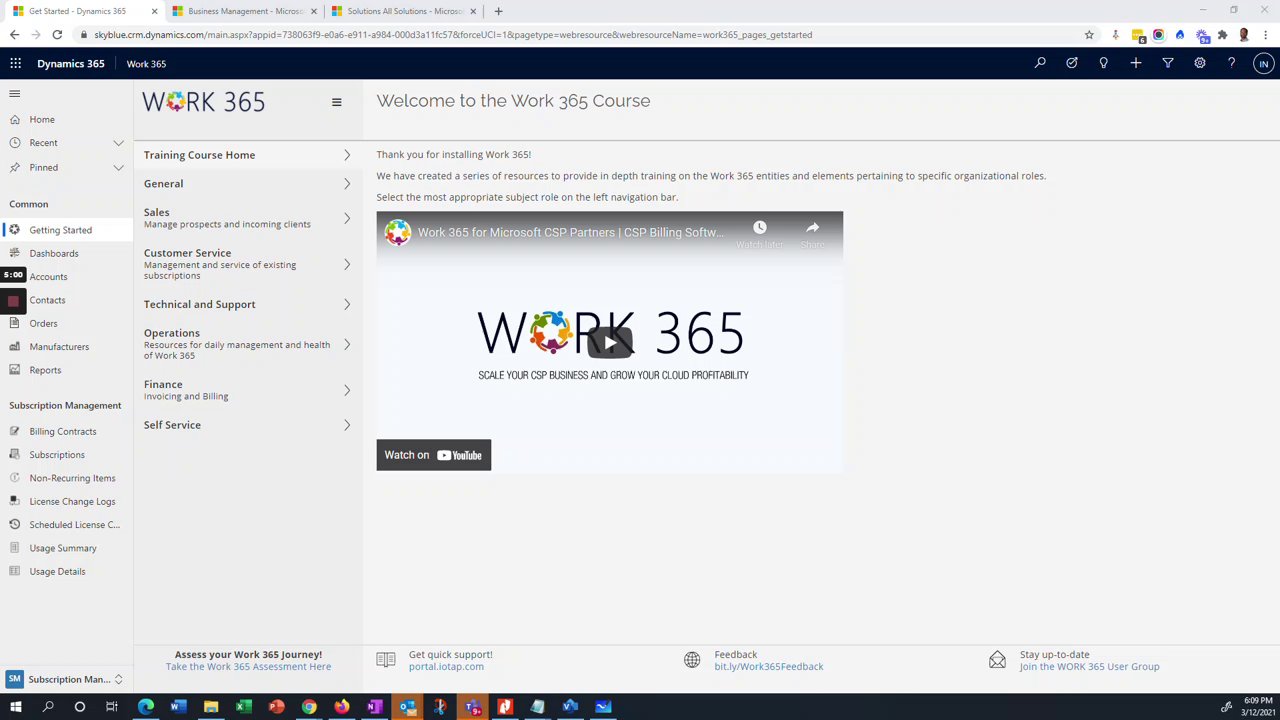Expand the Customer Service section arrow
The height and width of the screenshot is (720, 1280).
click(347, 264)
